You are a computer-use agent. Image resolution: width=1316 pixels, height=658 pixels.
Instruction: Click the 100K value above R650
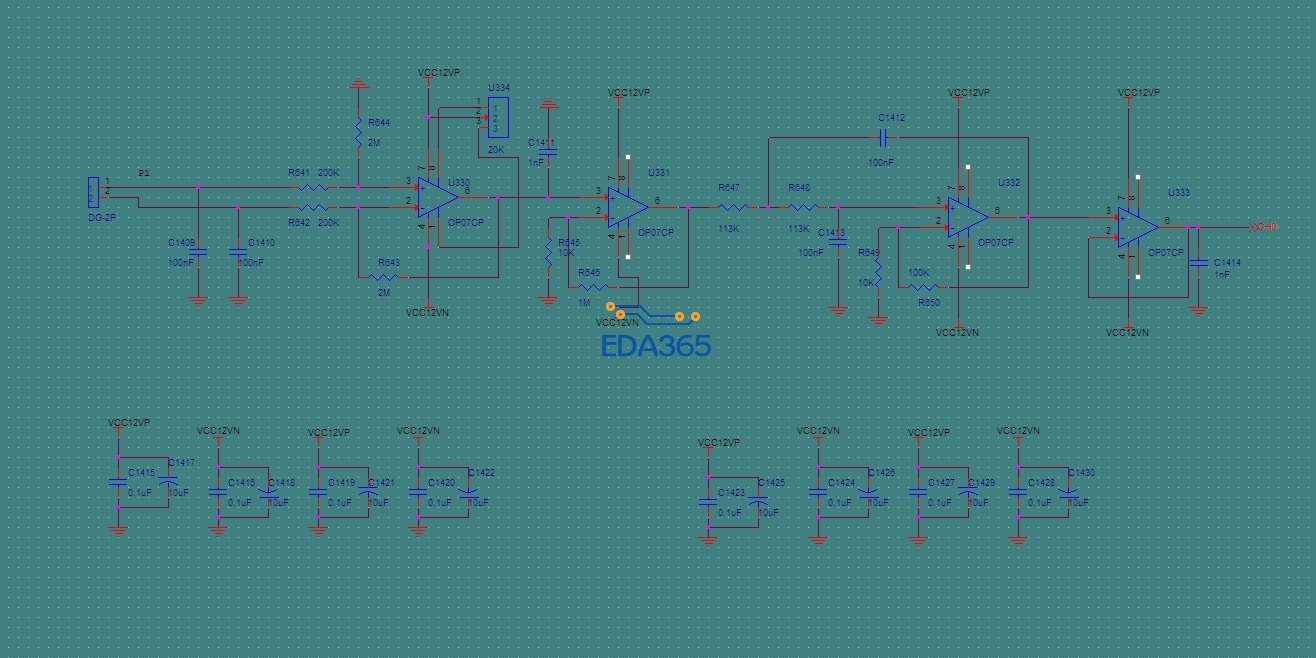tap(918, 272)
